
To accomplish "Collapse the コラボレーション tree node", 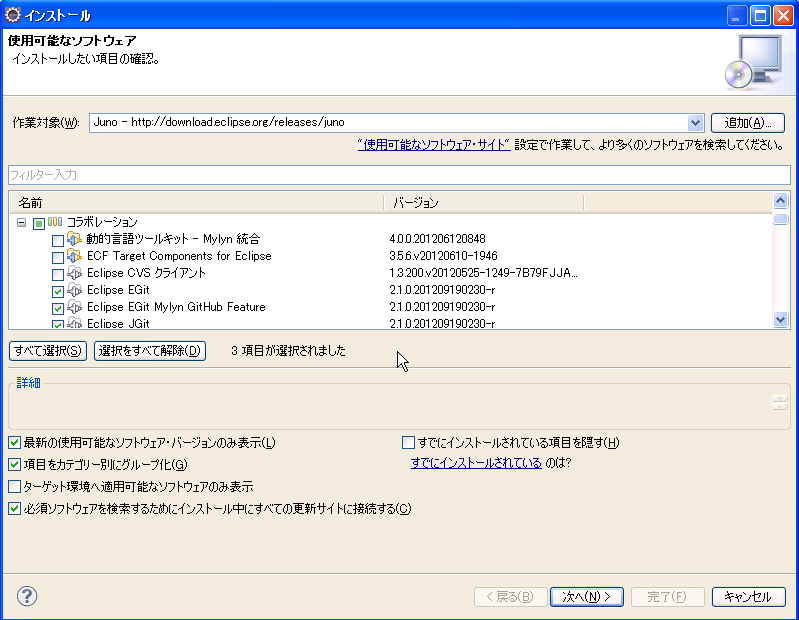I will [x=21, y=223].
